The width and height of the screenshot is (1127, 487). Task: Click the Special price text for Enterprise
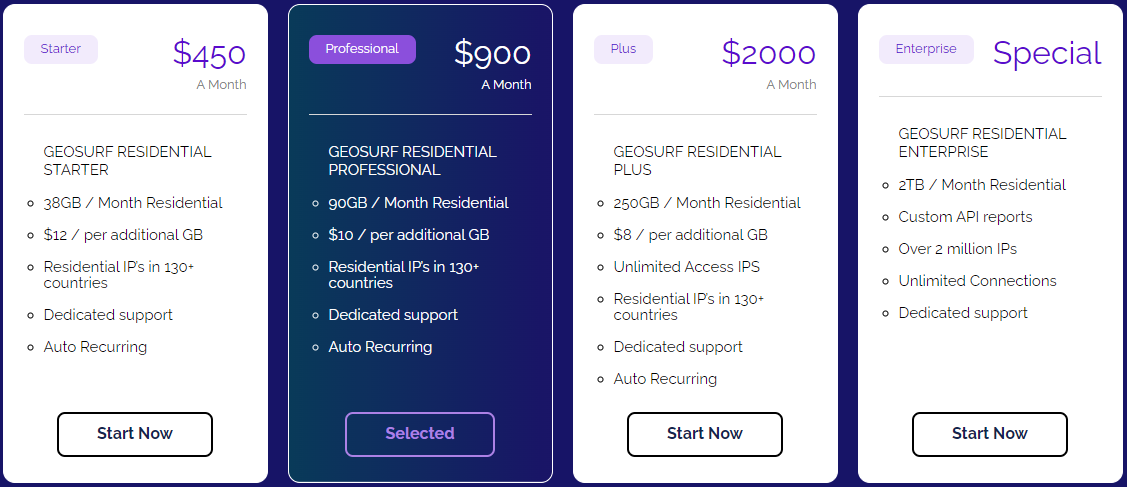coord(1046,54)
